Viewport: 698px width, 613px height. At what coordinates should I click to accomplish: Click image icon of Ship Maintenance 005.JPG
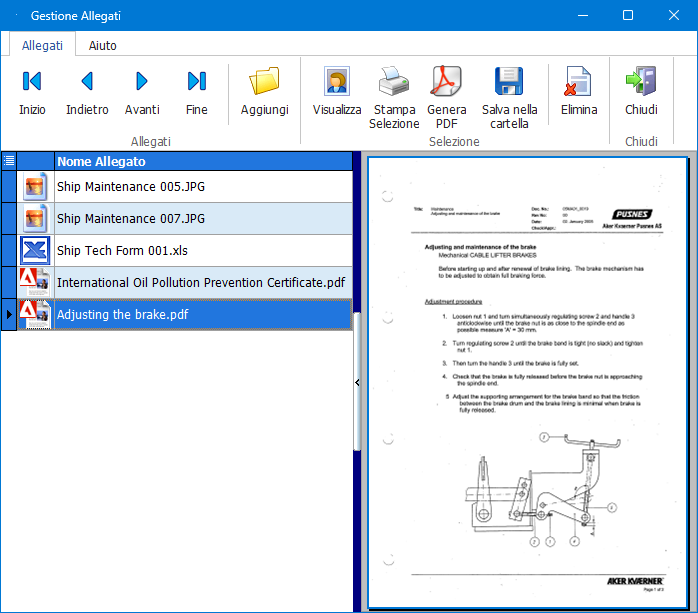tap(35, 187)
